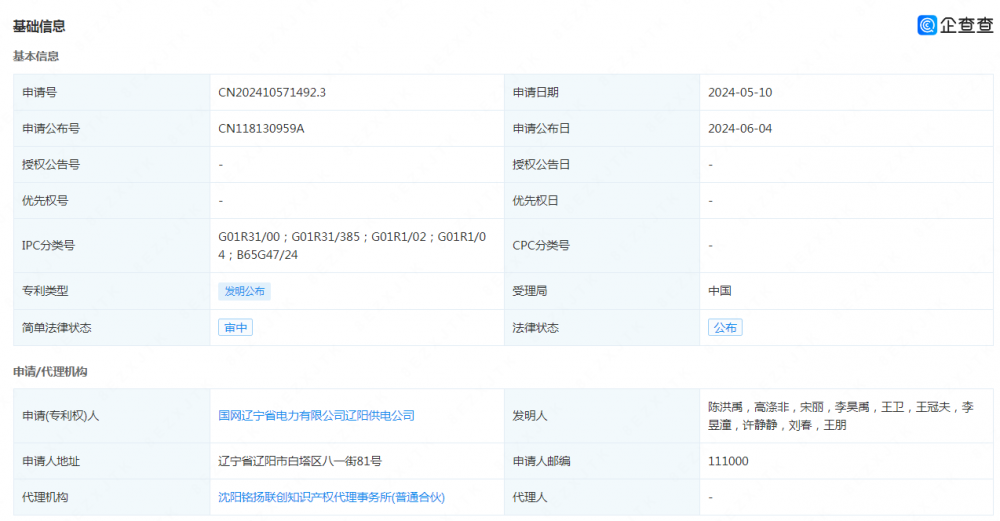
Task: Select the inventors list starting with 陈洪禹
Action: click(841, 416)
